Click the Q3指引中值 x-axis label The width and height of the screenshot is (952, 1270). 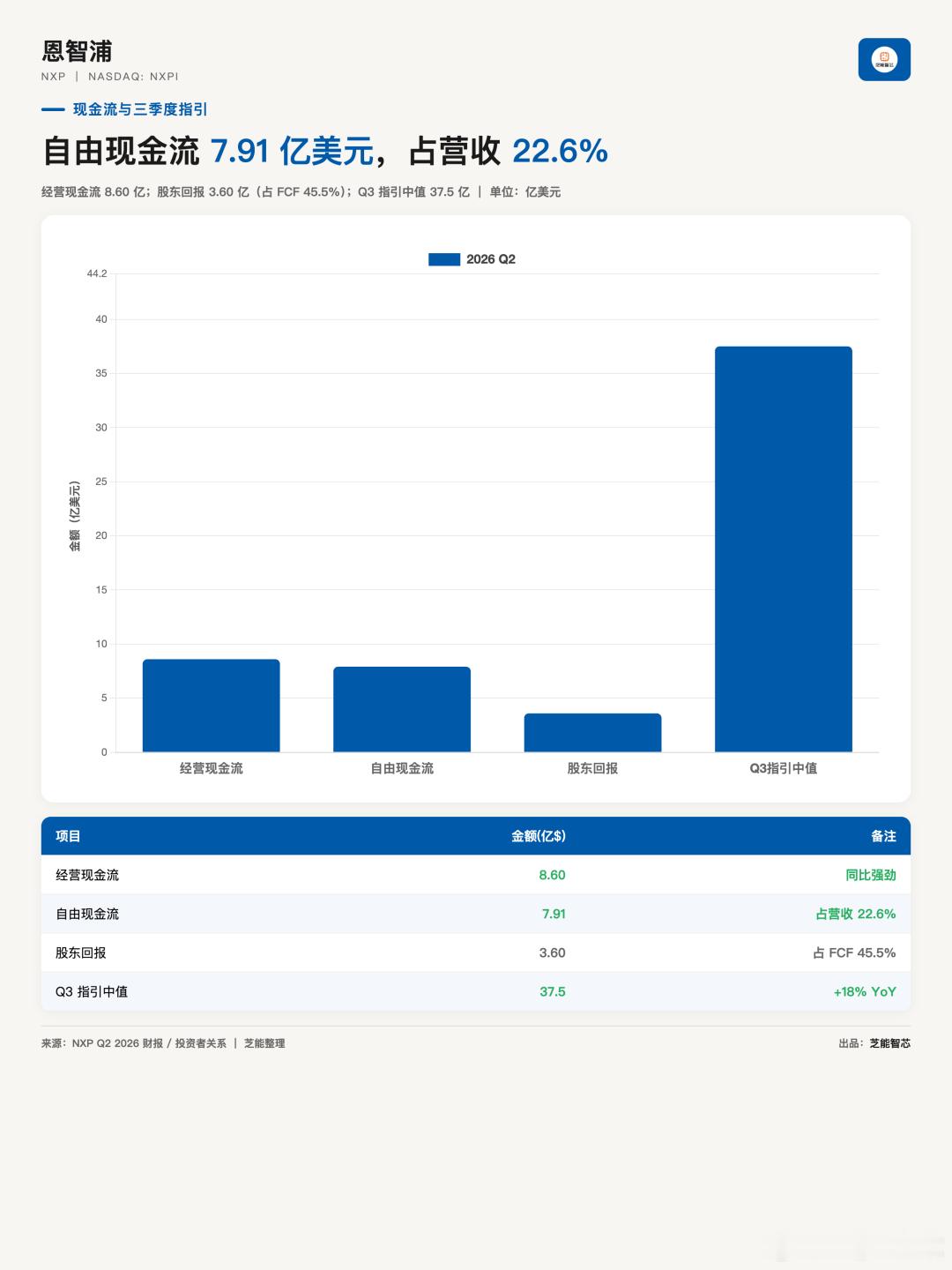[784, 768]
